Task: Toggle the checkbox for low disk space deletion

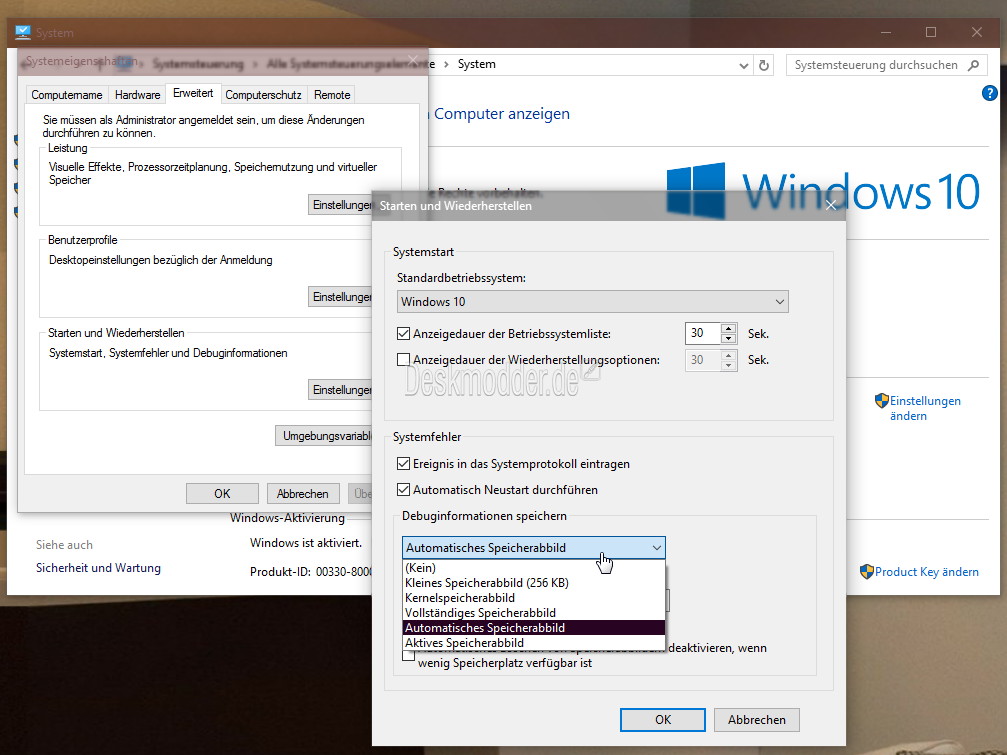Action: point(408,655)
